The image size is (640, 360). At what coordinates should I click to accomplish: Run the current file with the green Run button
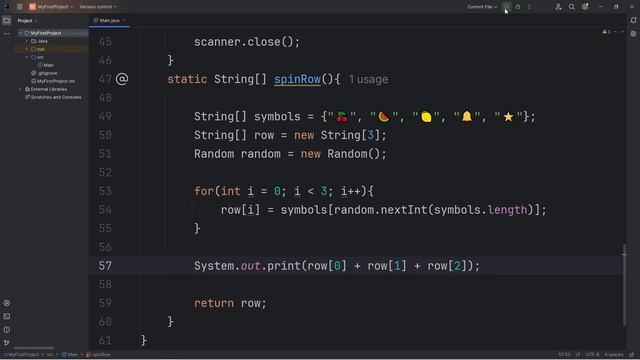click(x=506, y=7)
